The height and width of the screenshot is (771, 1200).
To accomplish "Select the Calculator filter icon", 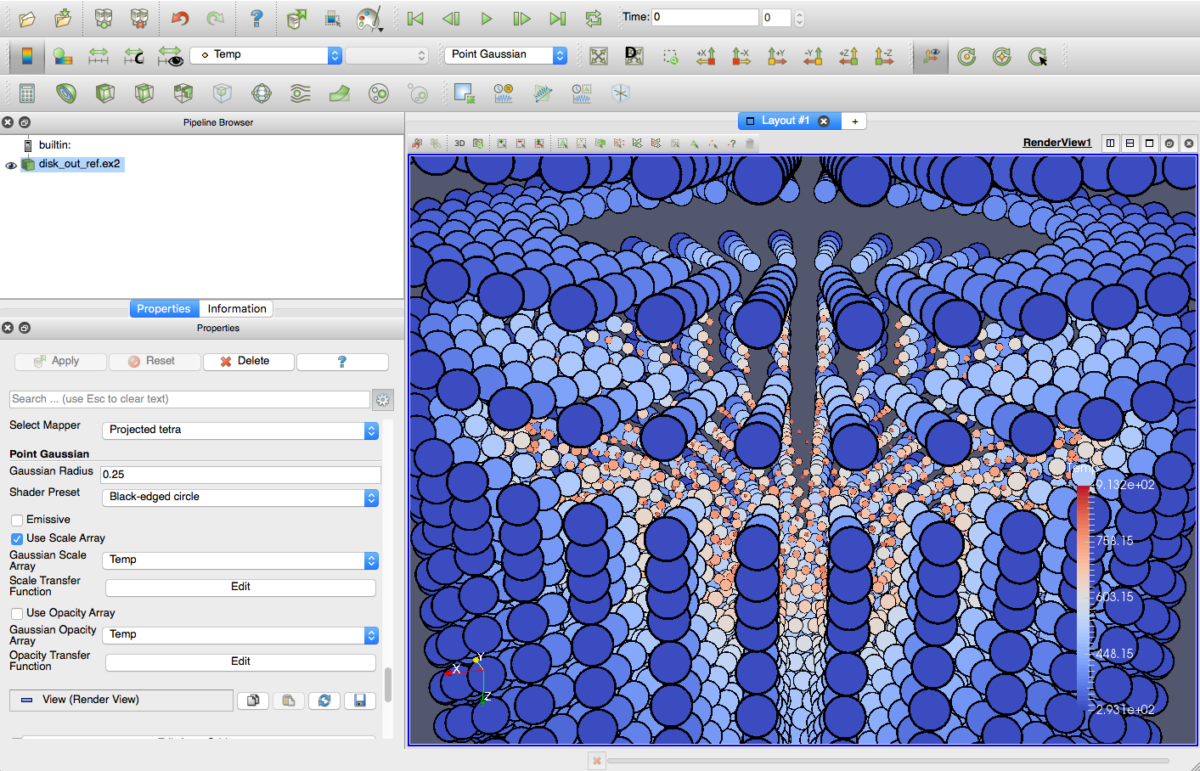I will click(27, 93).
